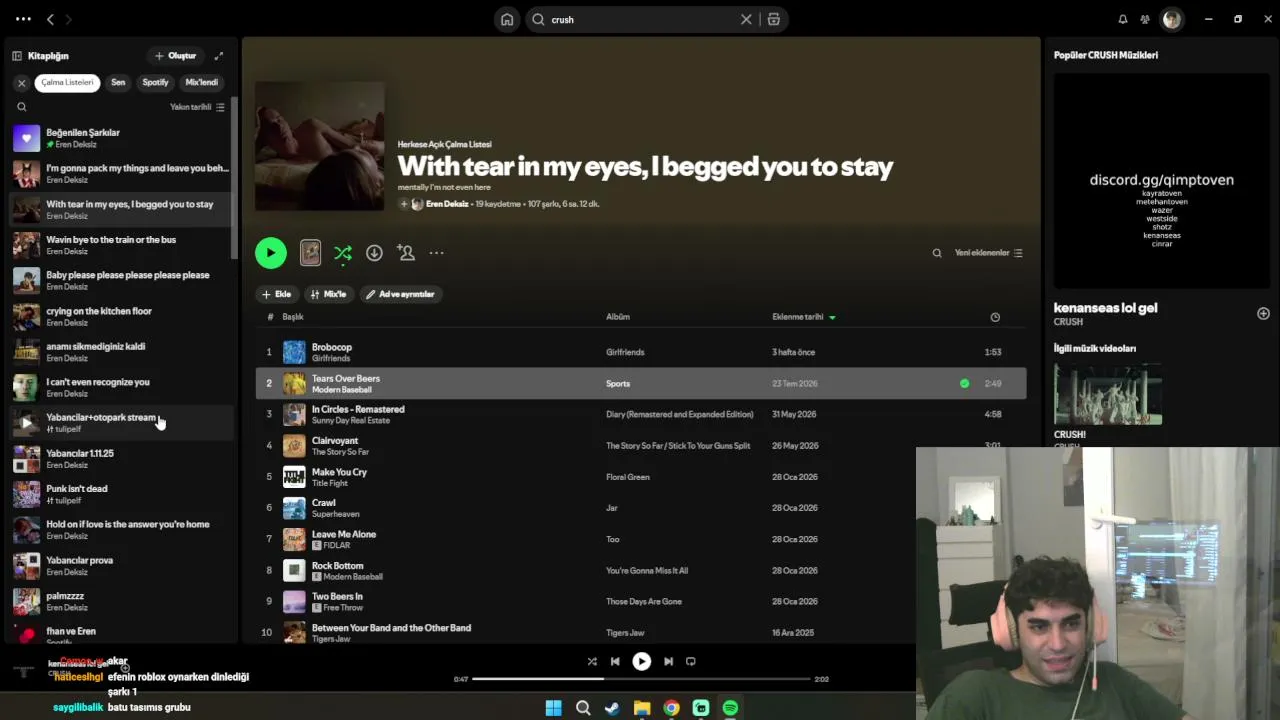Viewport: 1280px width, 720px height.
Task: Toggle the Spotify filter chip
Action: click(x=155, y=83)
